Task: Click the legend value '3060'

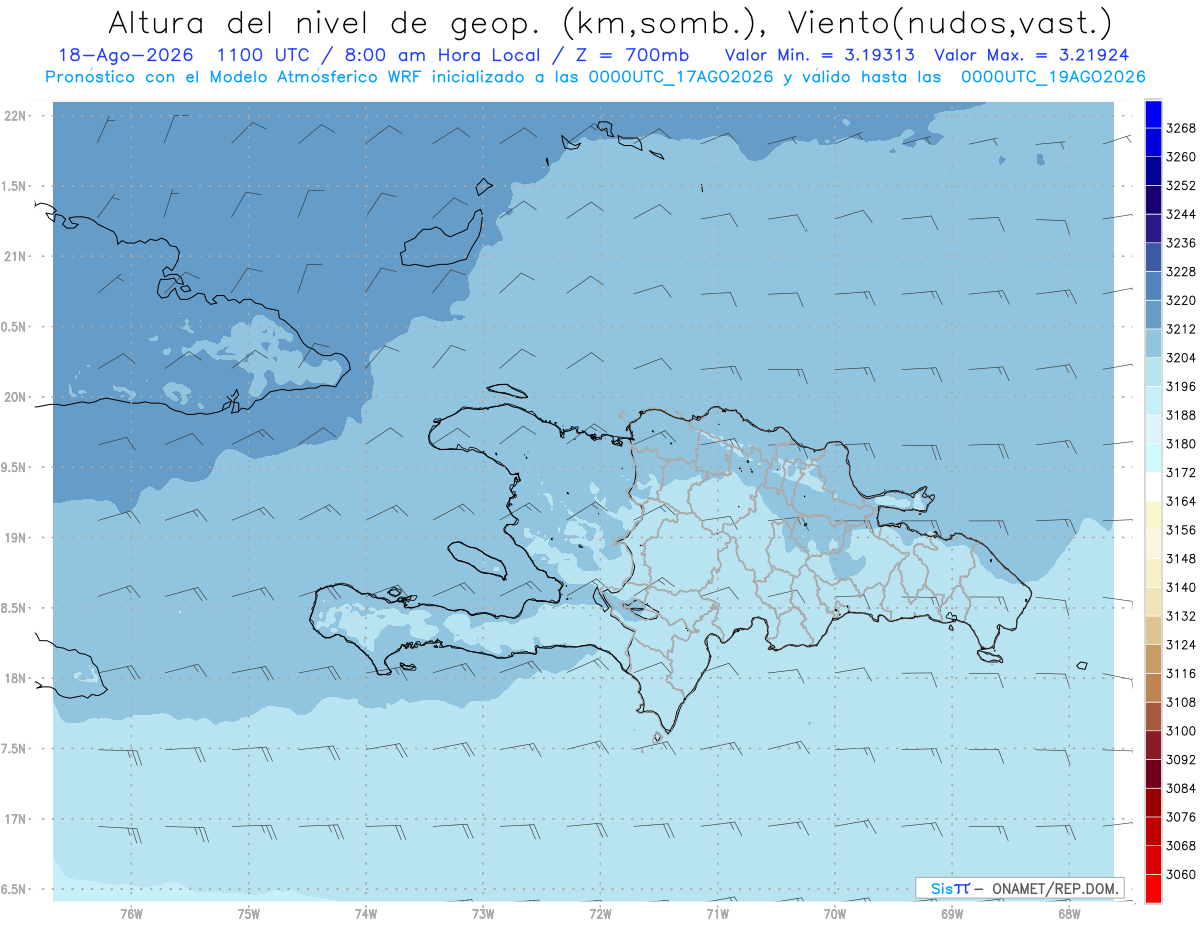Action: (1181, 875)
